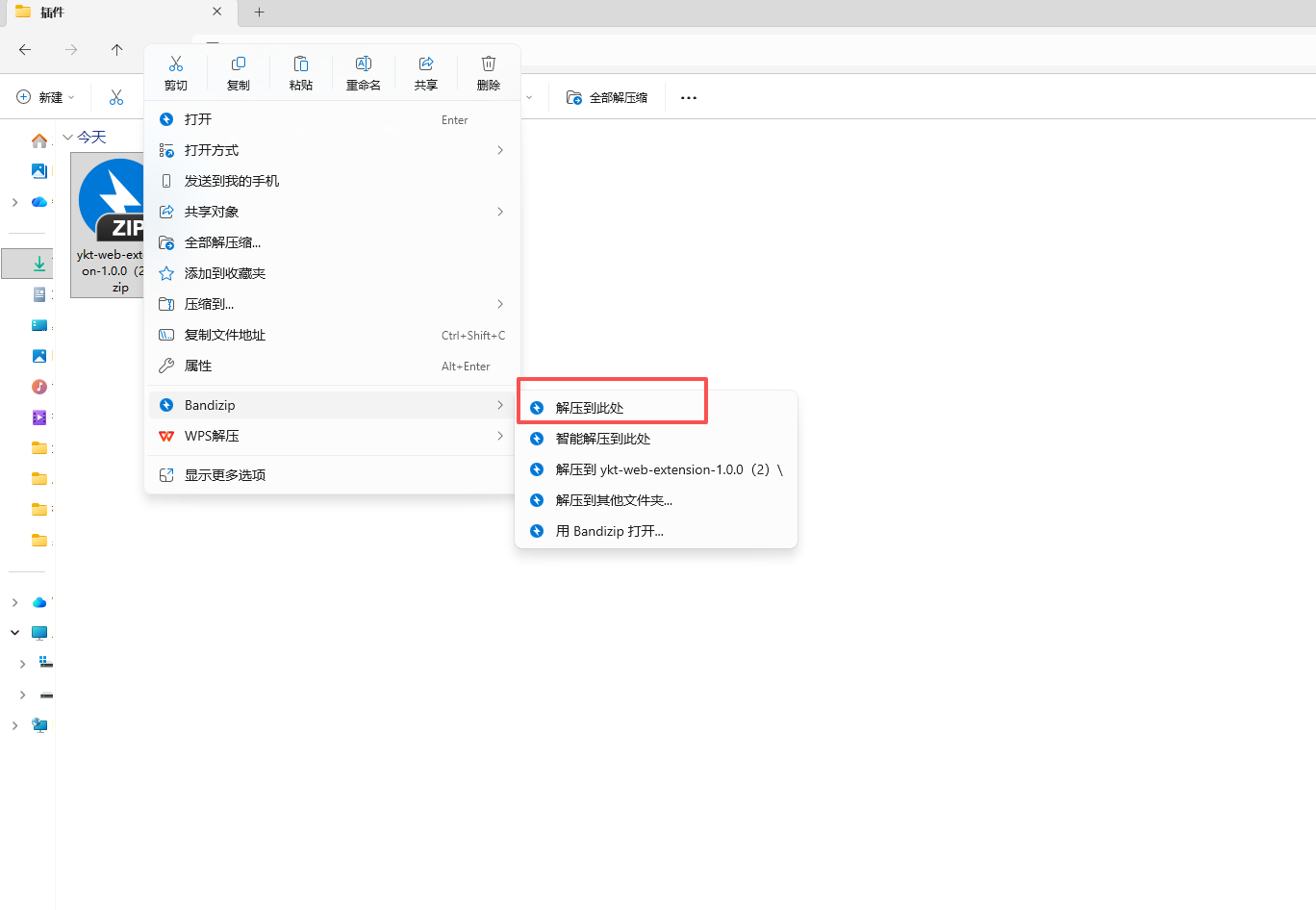Open the three-dot See more toolbar menu

point(689,97)
